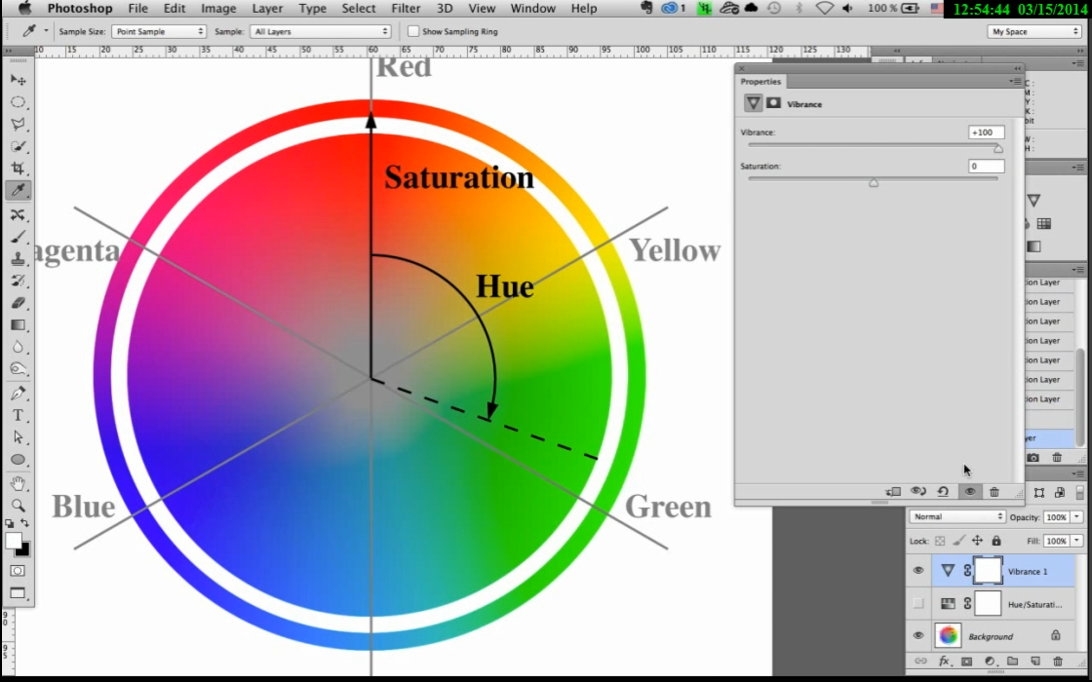Viewport: 1092px width, 682px height.
Task: Open the Opacity slider dropdown arrow
Action: pyautogui.click(x=1077, y=517)
